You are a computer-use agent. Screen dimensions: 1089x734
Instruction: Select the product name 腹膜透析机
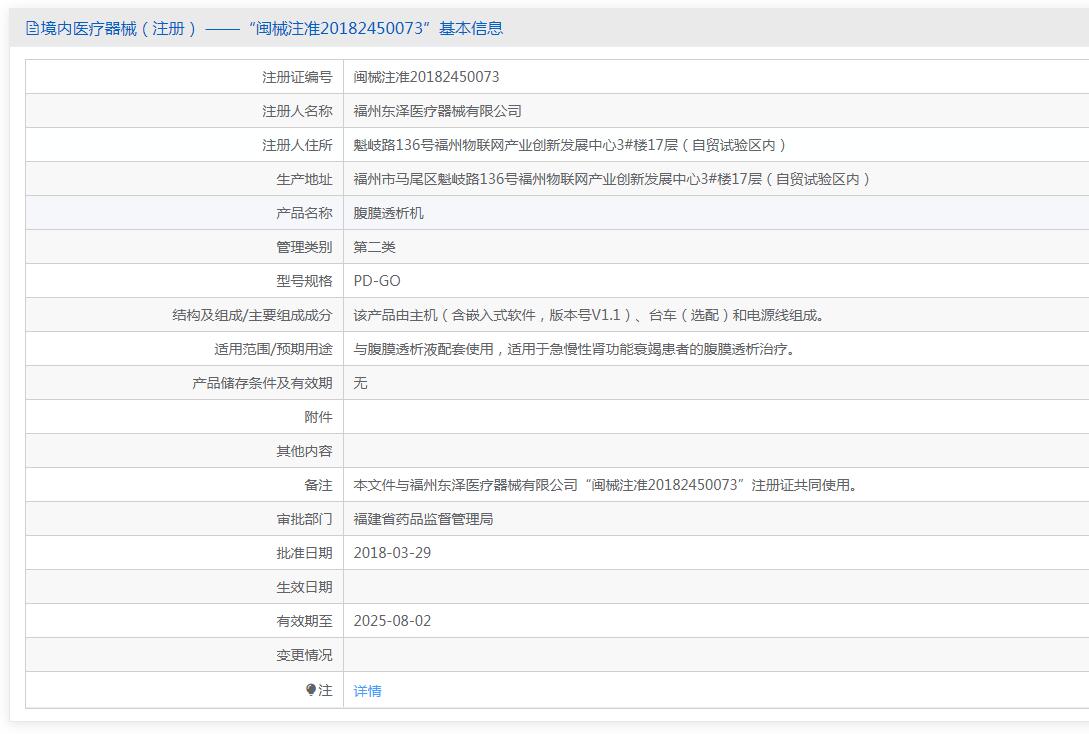coord(389,213)
